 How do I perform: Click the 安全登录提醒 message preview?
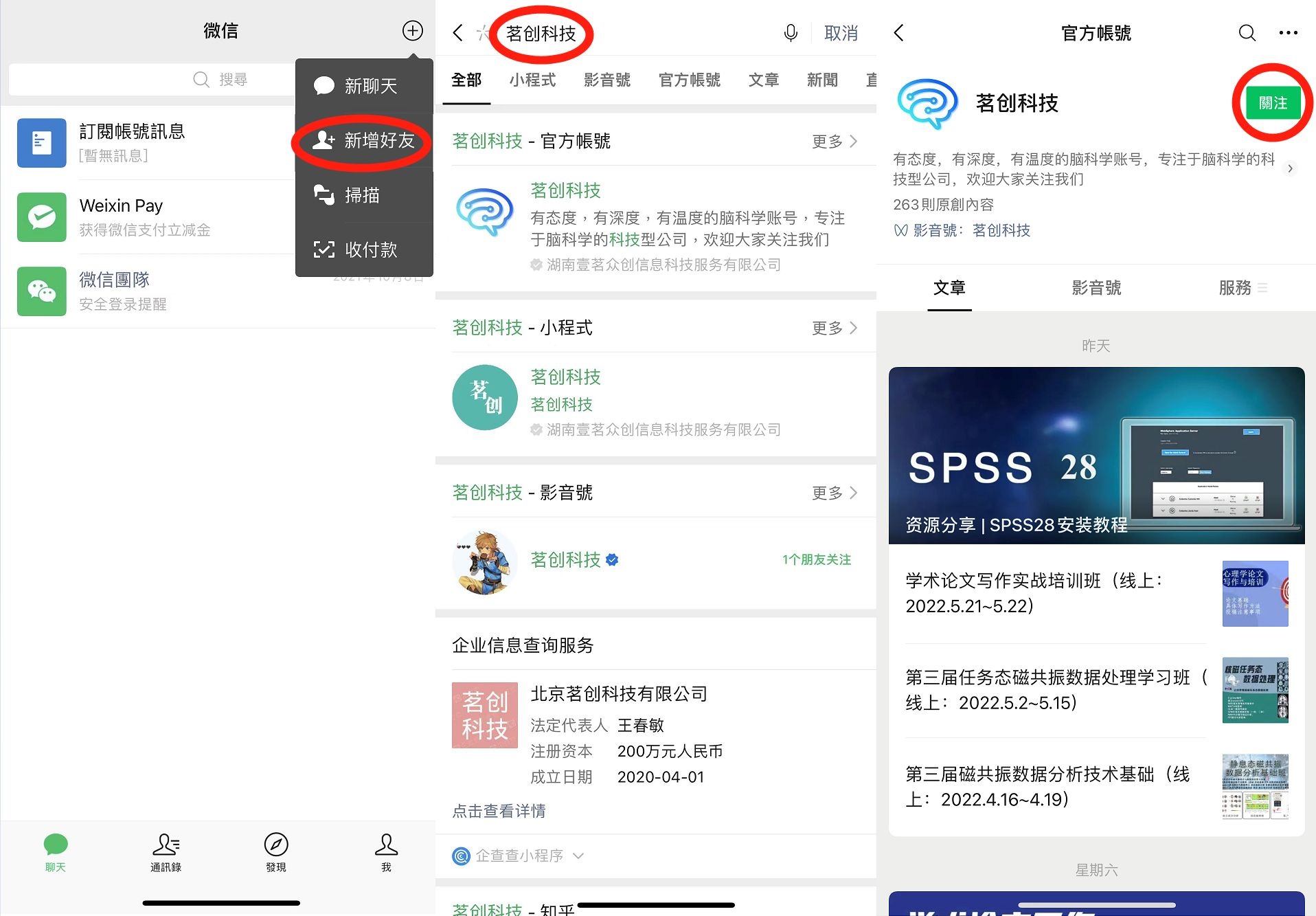tap(123, 304)
